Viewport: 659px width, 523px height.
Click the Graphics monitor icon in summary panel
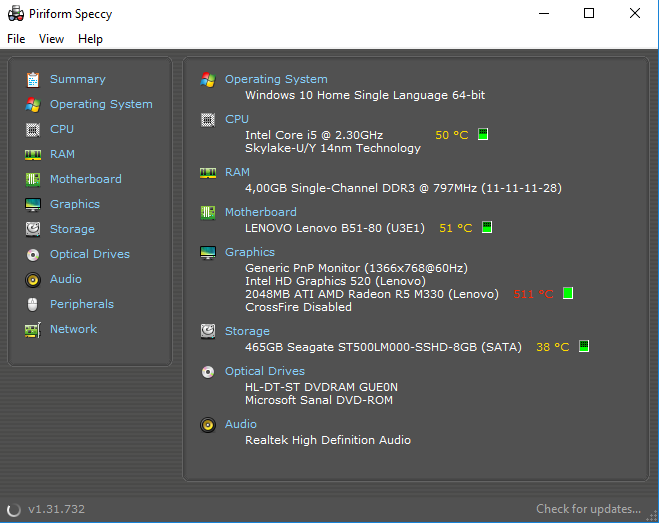[x=208, y=253]
